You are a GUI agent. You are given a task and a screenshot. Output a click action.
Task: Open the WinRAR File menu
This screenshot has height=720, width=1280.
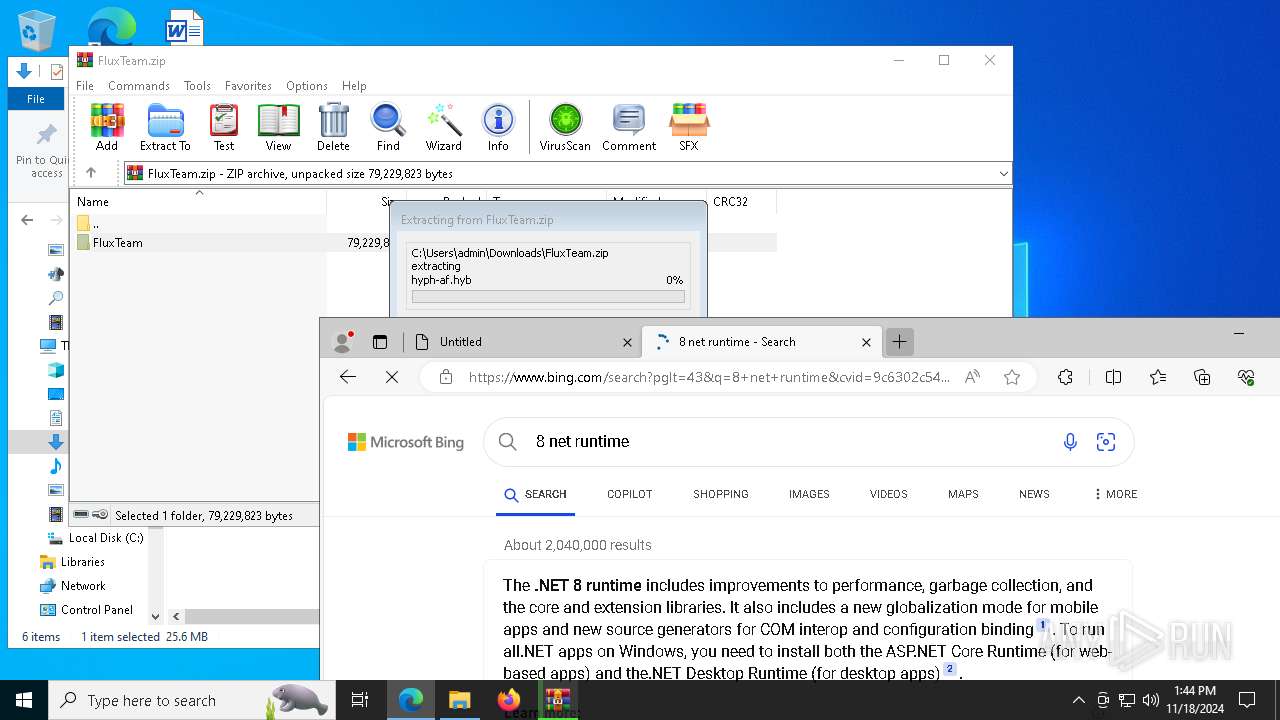pos(85,86)
